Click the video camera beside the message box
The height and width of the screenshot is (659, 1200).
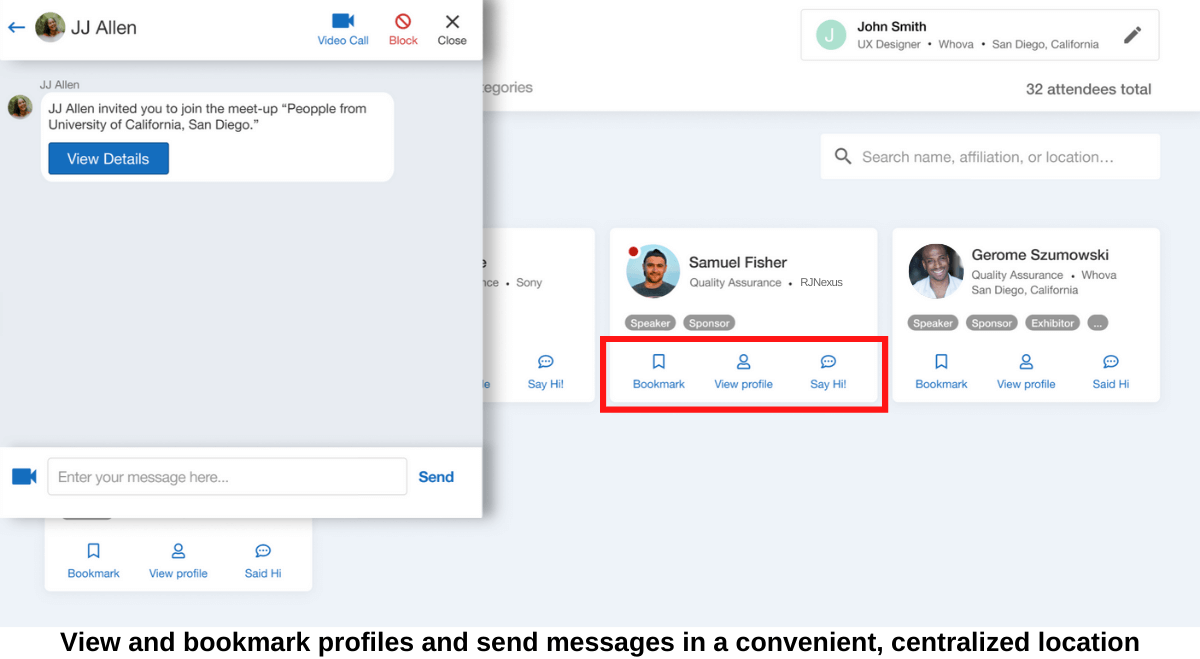[24, 477]
